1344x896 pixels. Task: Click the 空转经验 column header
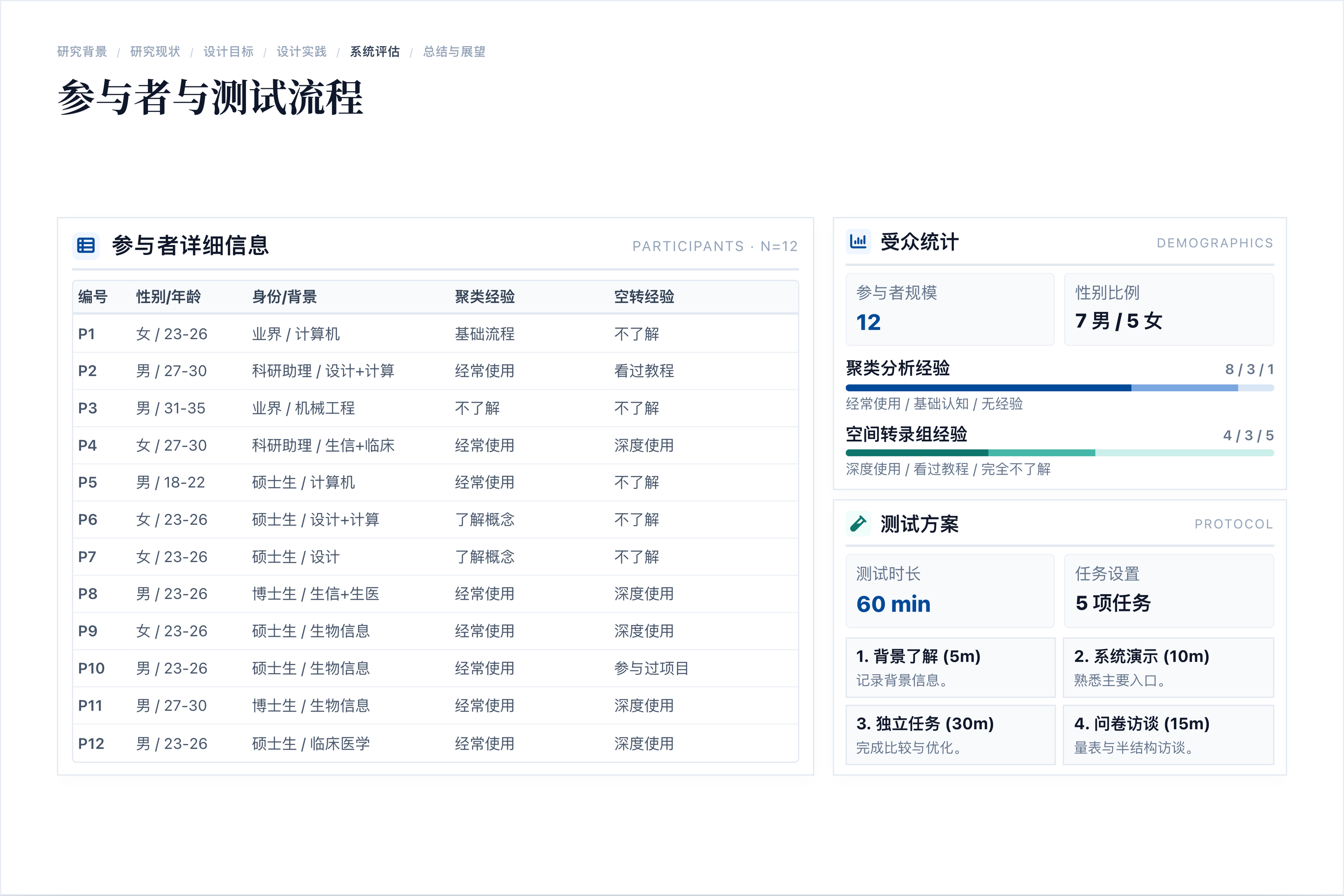644,296
